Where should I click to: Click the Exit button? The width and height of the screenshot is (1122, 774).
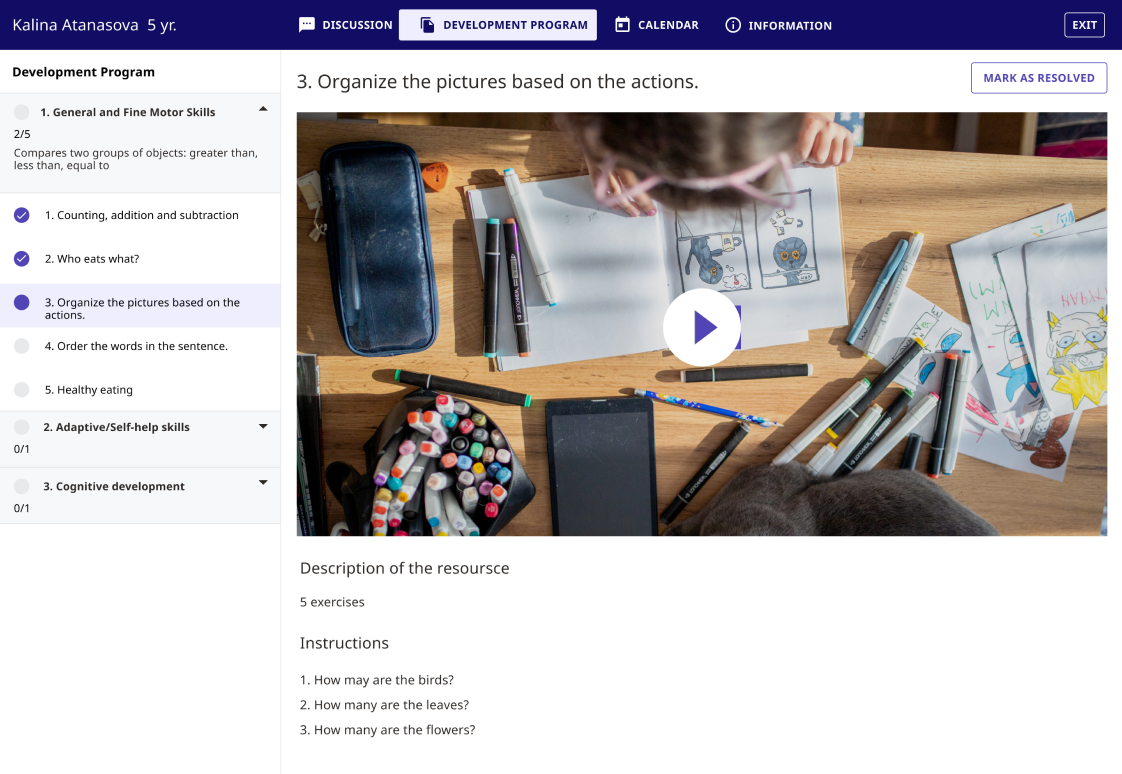1084,25
